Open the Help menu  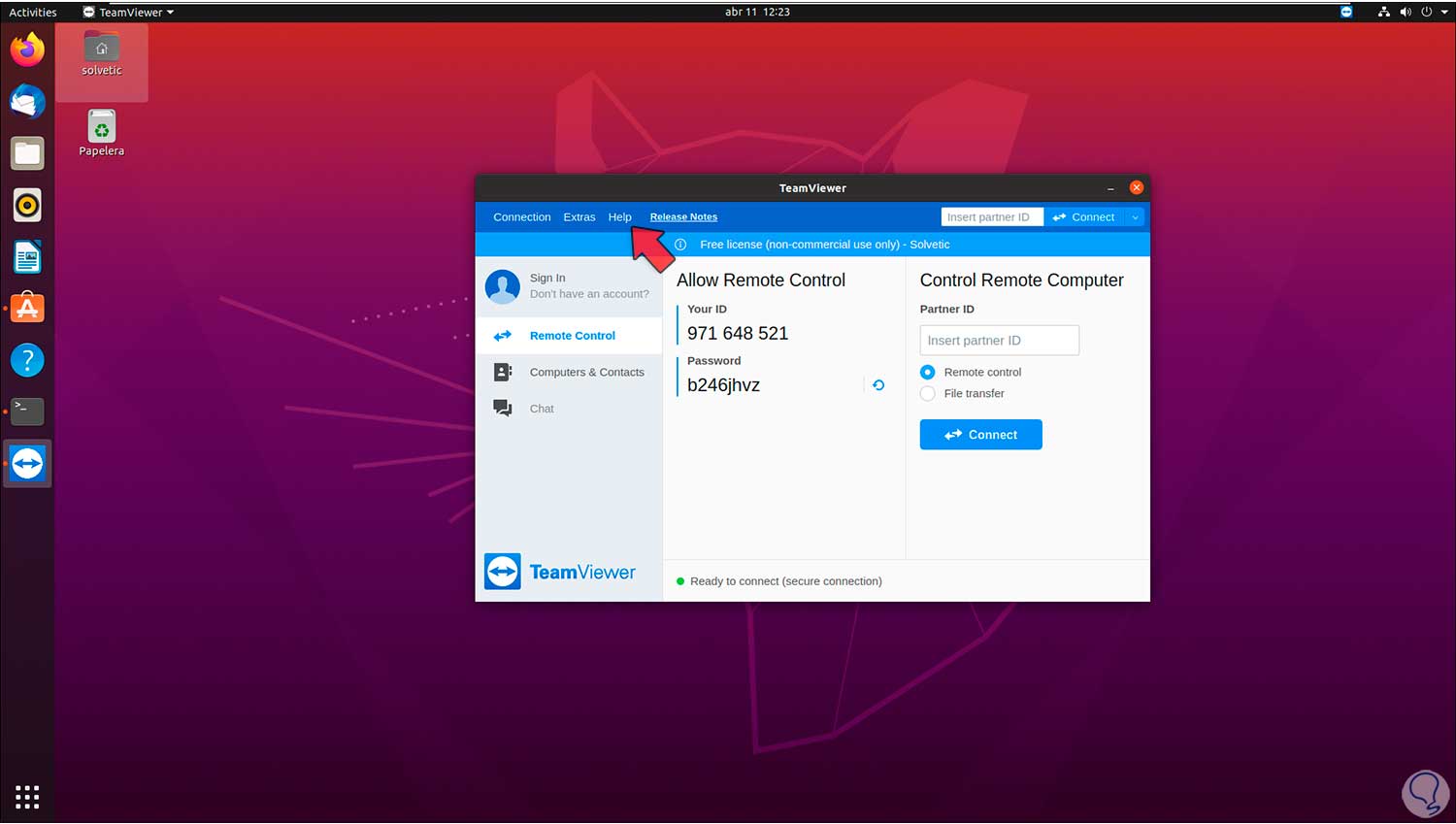point(620,217)
